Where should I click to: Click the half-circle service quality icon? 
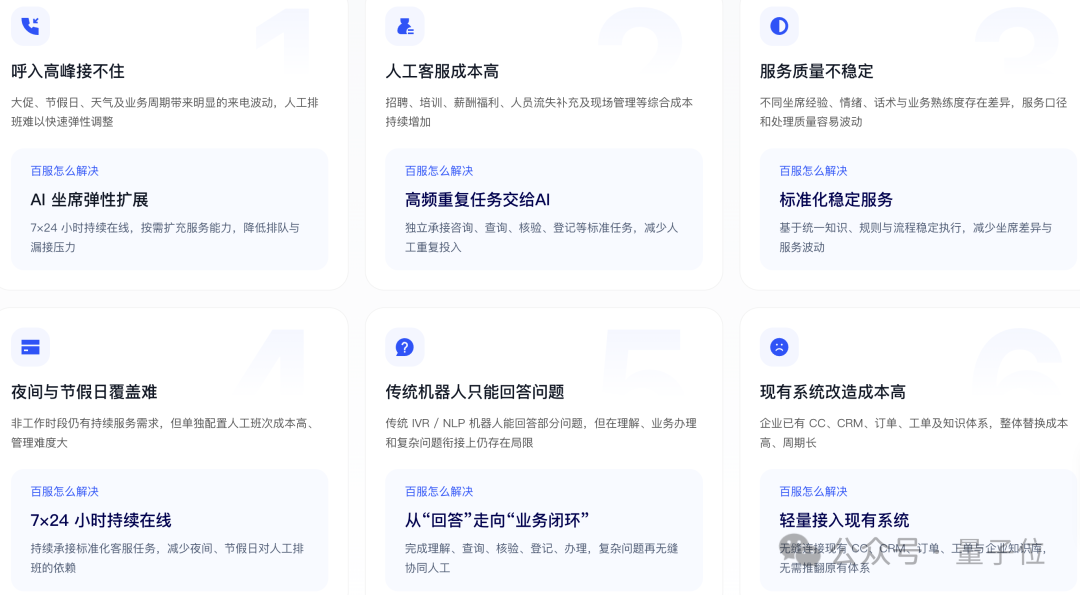pos(779,26)
